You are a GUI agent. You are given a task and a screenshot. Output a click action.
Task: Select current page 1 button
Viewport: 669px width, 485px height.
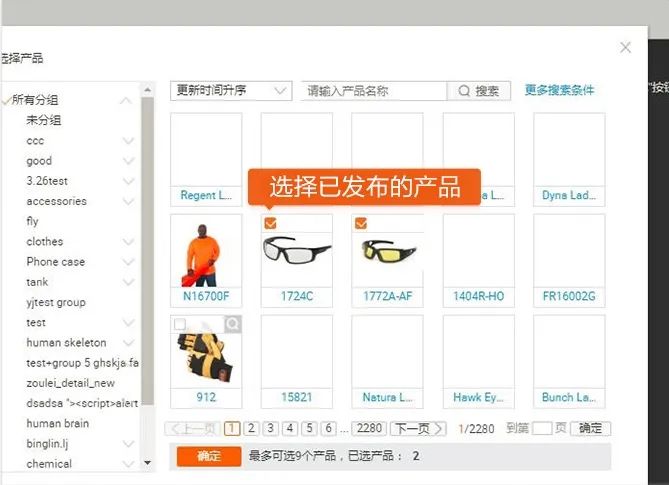pyautogui.click(x=232, y=428)
